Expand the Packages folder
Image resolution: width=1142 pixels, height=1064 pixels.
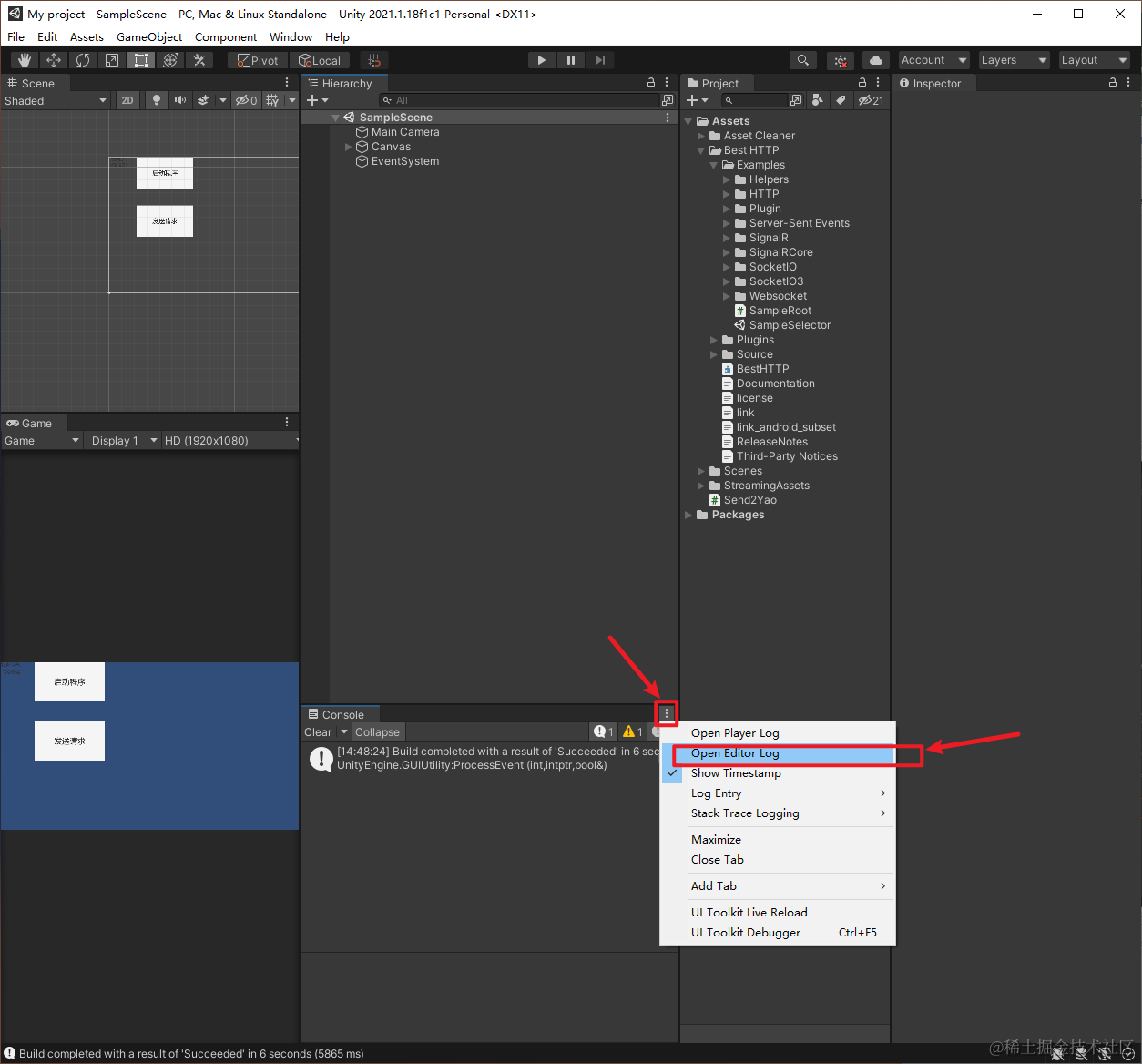(x=688, y=515)
